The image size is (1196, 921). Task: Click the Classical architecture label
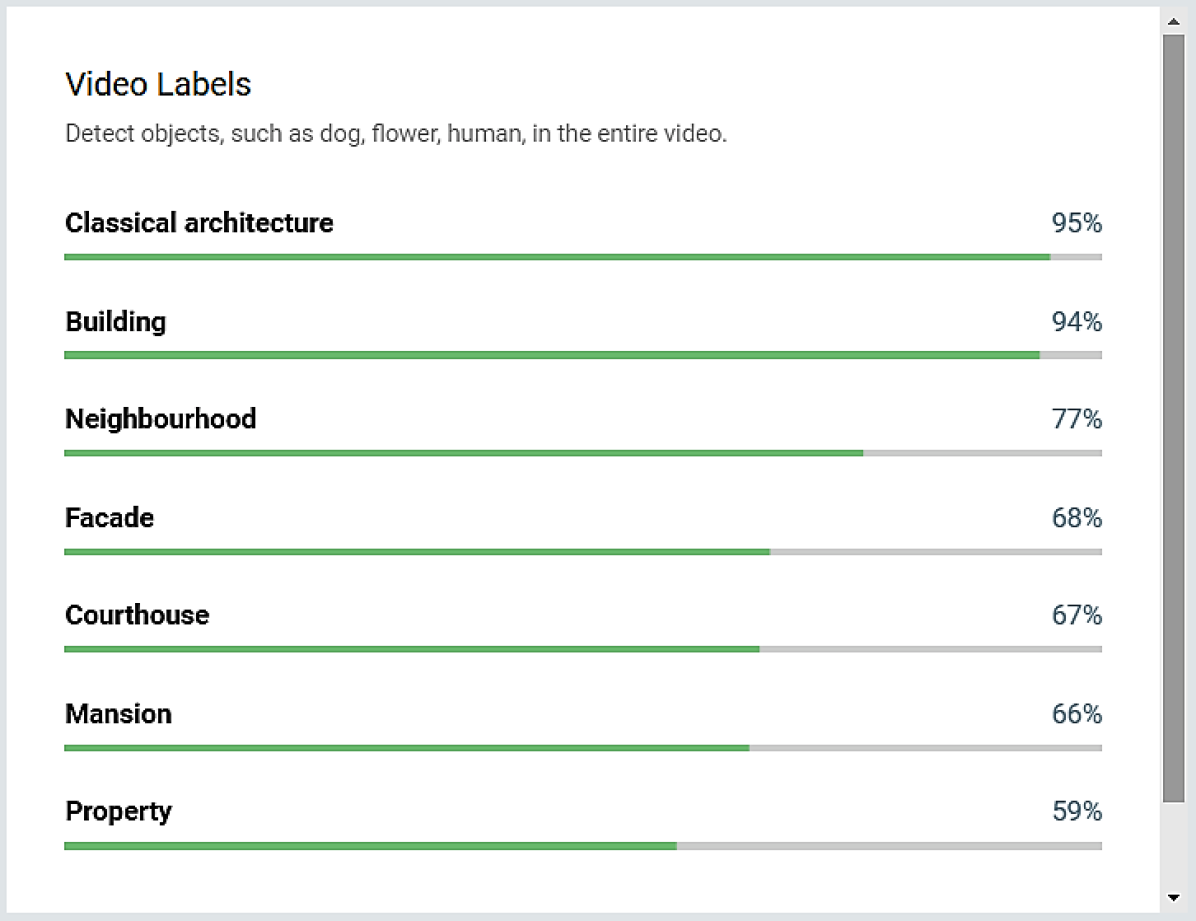(199, 222)
